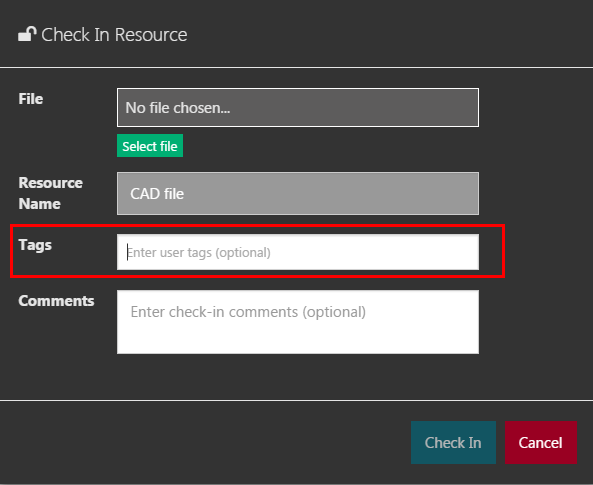Focus the check-in comments text area
Screen dimensions: 593x485
pyautogui.click(x=298, y=322)
